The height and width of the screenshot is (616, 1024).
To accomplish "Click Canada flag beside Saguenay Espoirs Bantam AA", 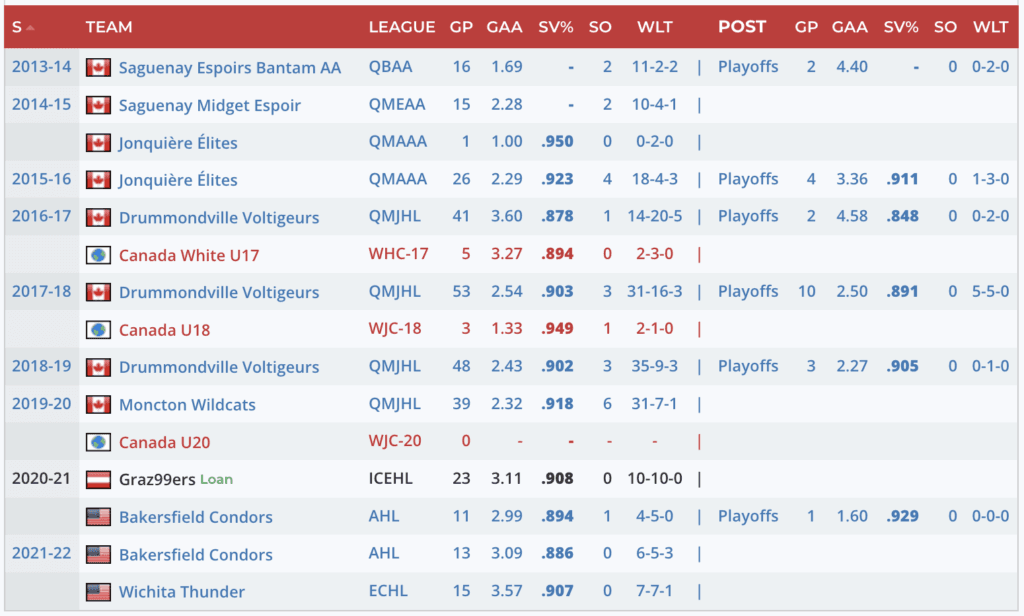I will [x=98, y=68].
